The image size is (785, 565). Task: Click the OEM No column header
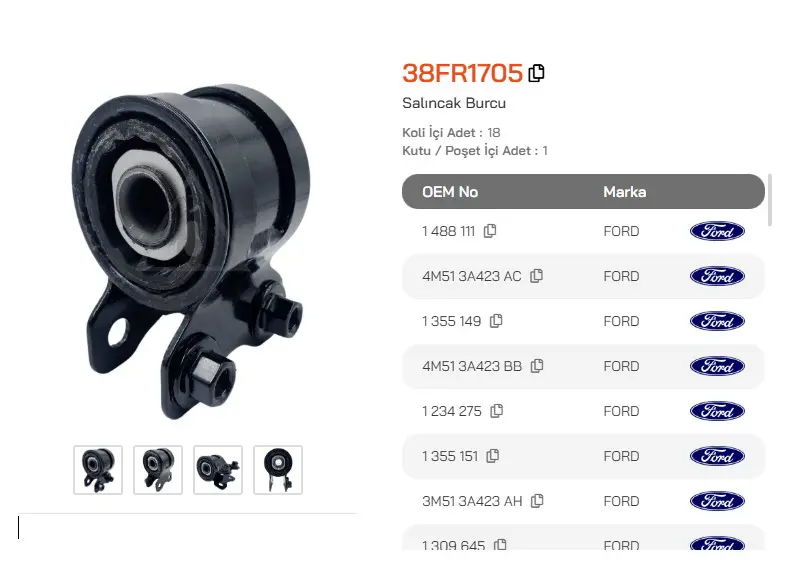(450, 192)
